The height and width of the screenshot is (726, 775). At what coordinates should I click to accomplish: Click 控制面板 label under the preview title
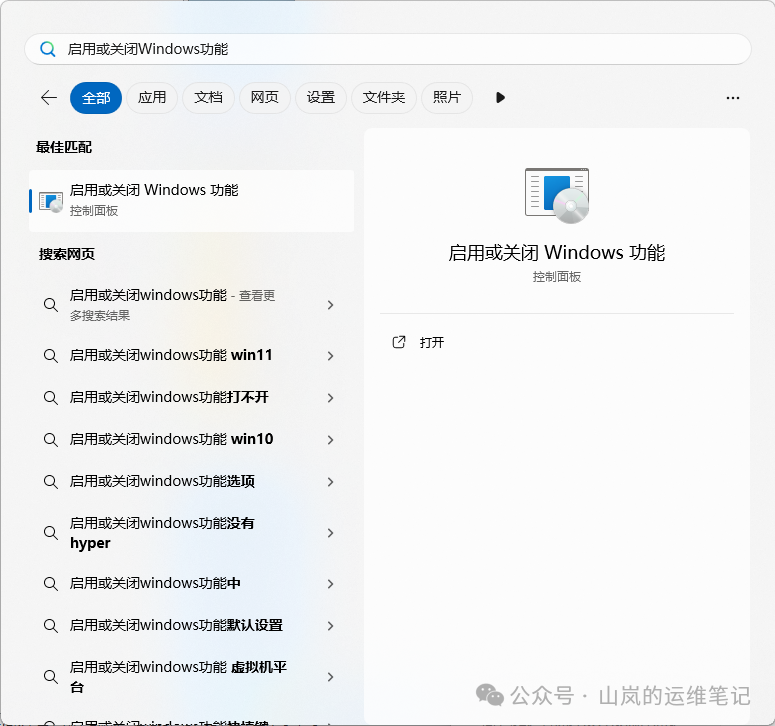[x=557, y=277]
